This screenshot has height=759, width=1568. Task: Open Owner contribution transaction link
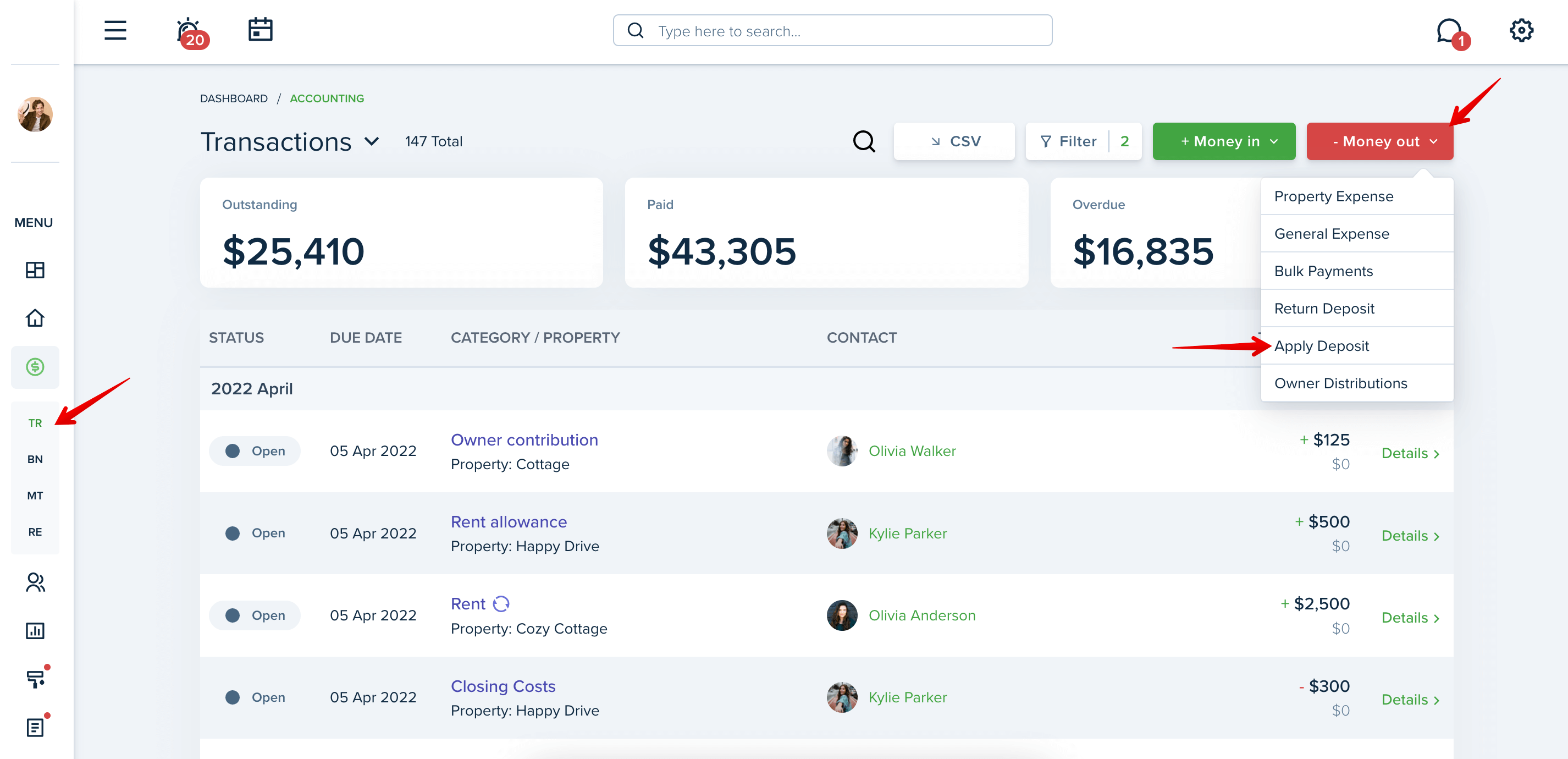pos(524,440)
